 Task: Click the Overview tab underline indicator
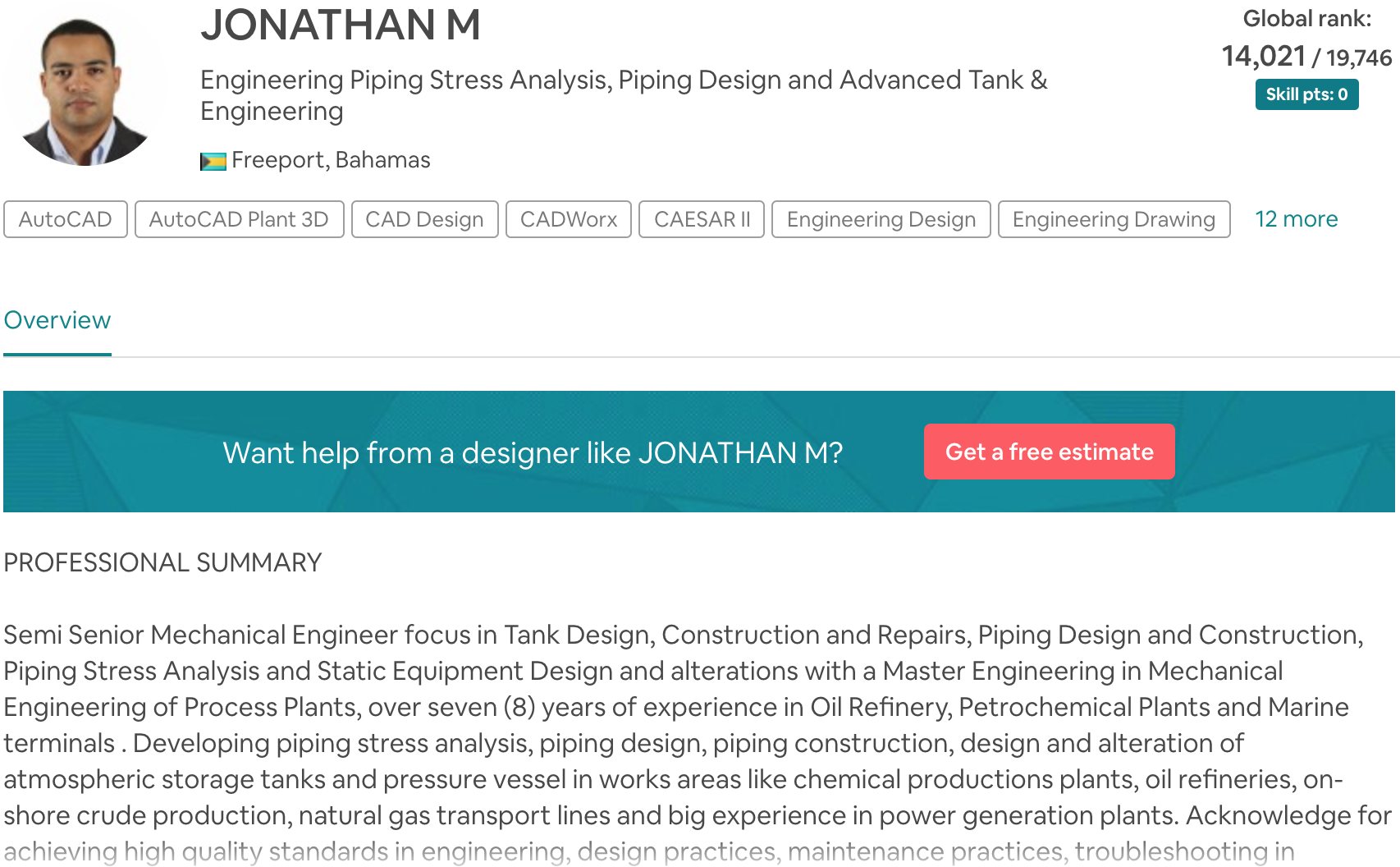tap(57, 355)
